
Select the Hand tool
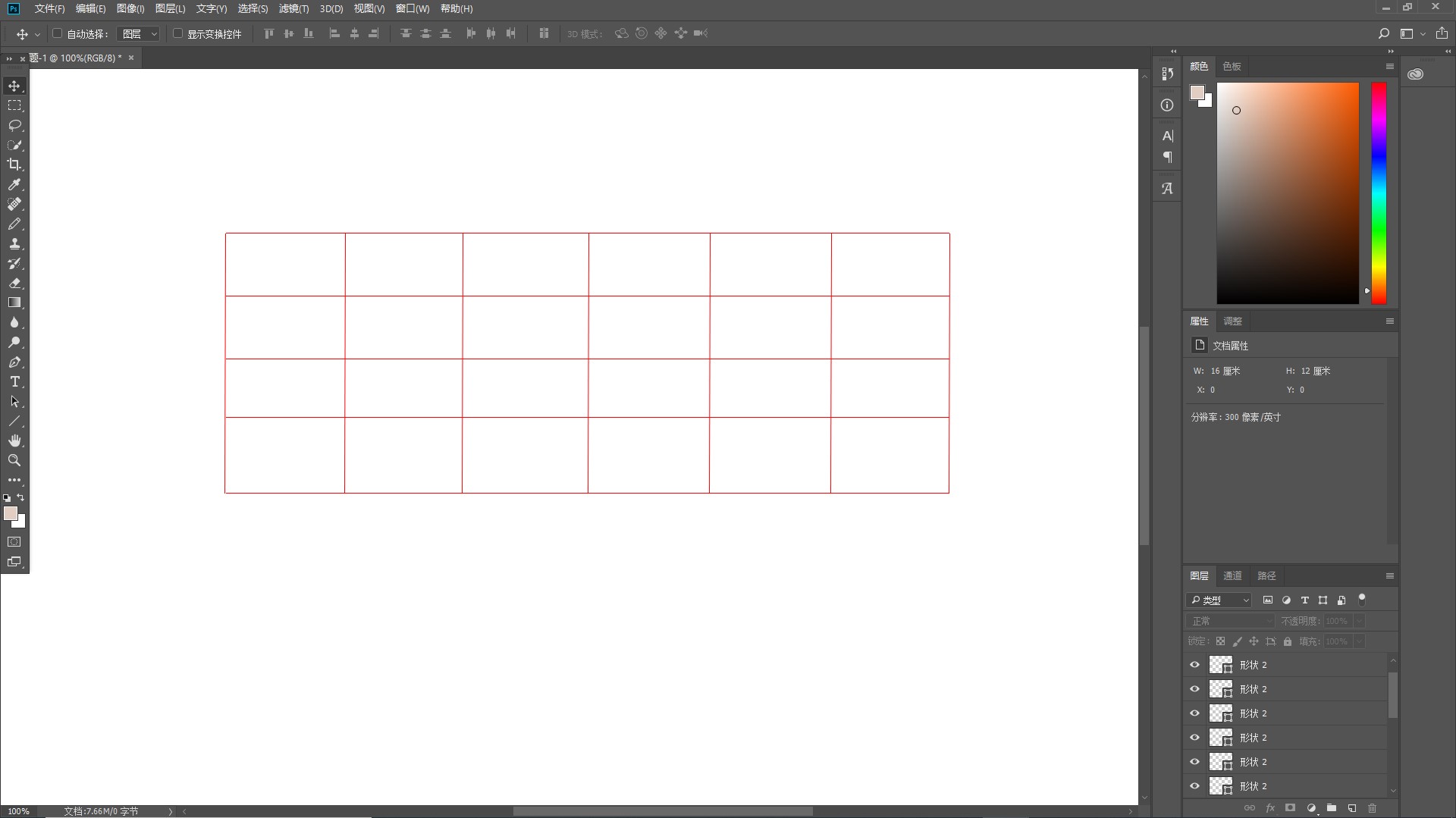coord(14,440)
